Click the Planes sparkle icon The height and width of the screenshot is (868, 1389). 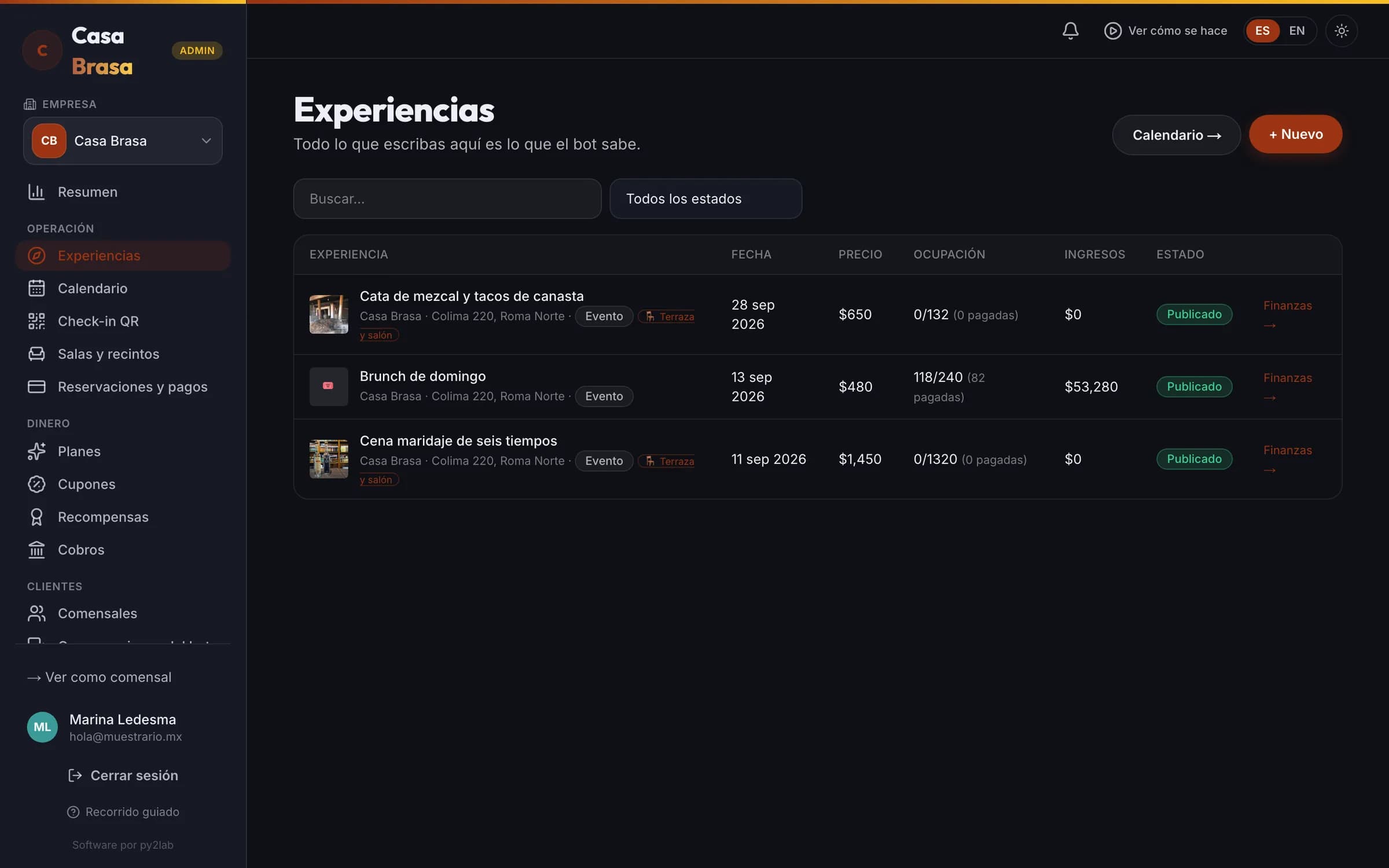click(x=36, y=451)
